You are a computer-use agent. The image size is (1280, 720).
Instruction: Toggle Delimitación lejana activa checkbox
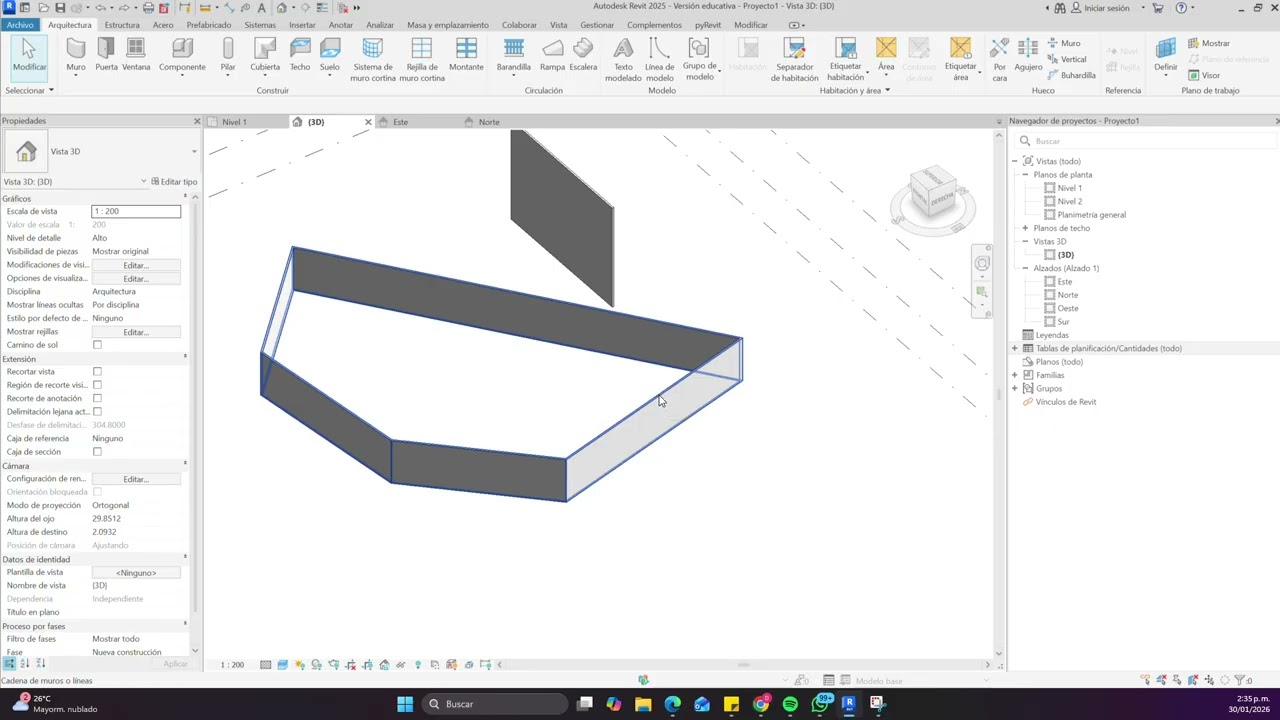pyautogui.click(x=97, y=412)
